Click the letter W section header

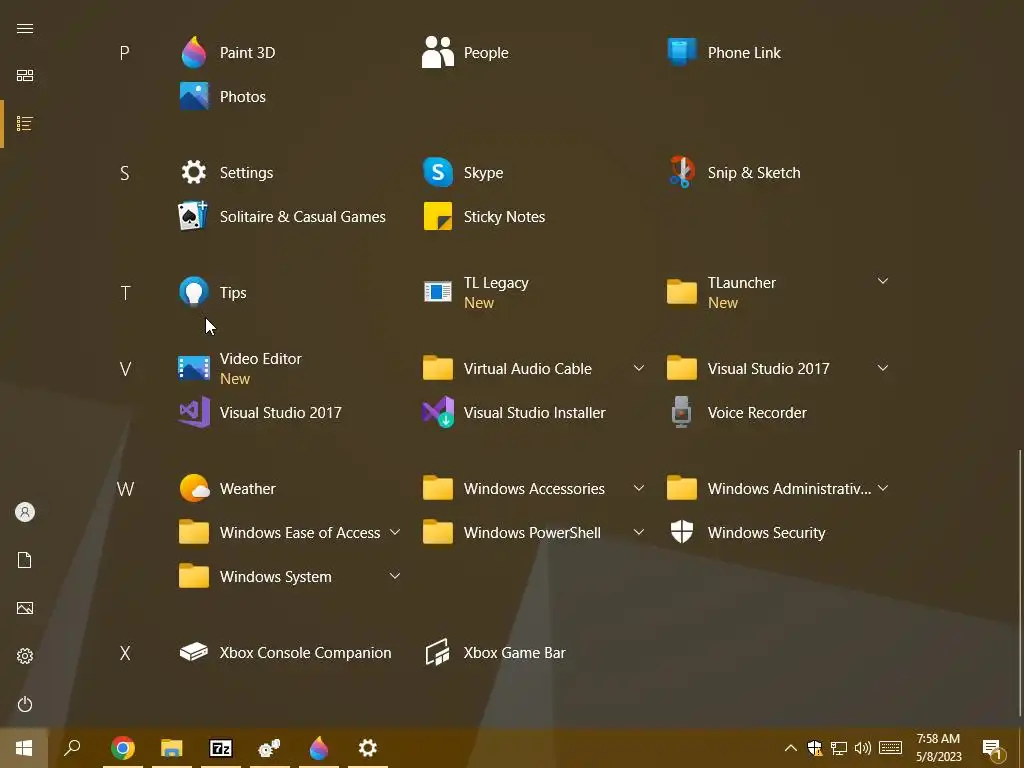coord(125,488)
